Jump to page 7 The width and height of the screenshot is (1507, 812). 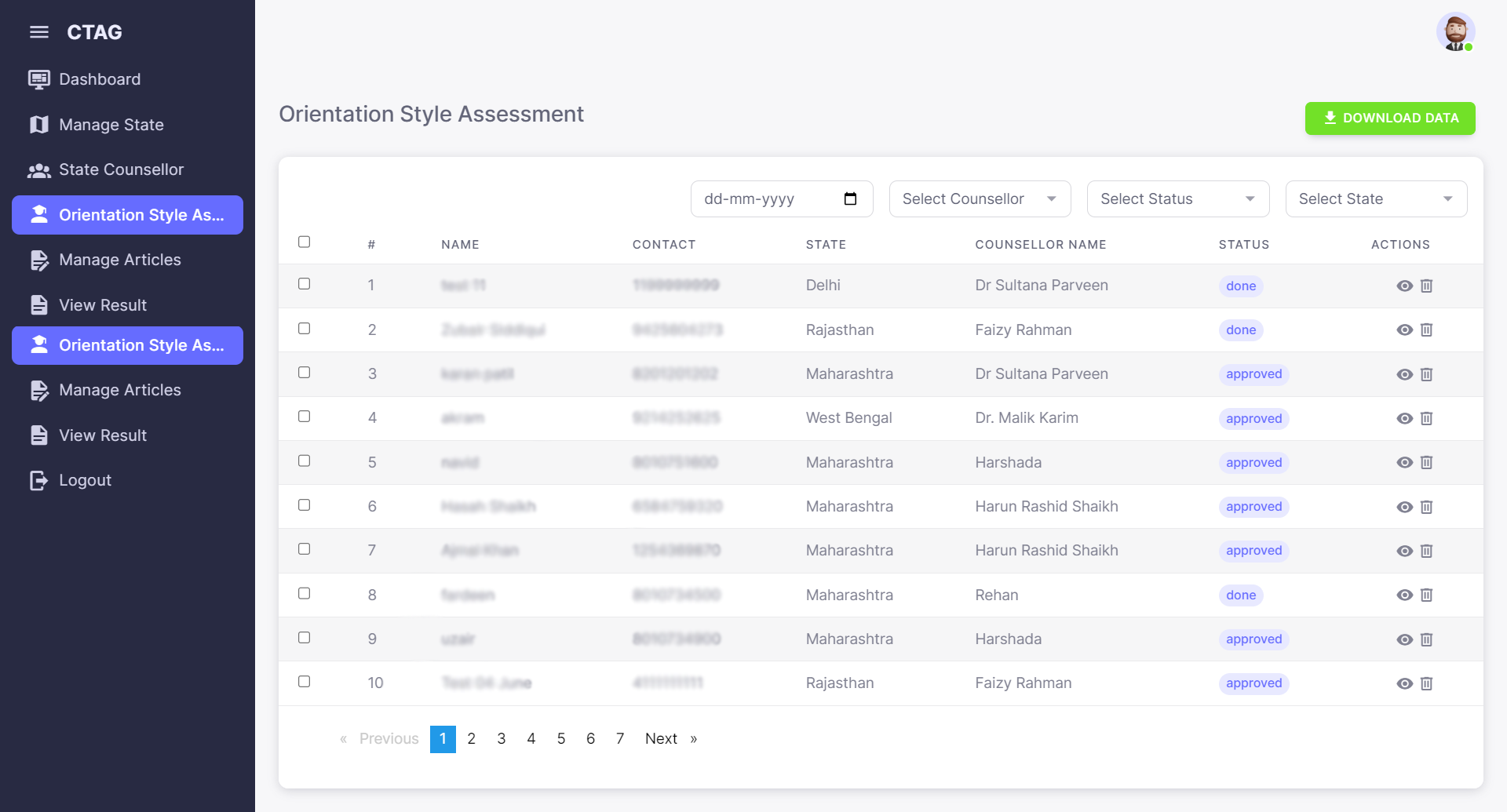620,739
